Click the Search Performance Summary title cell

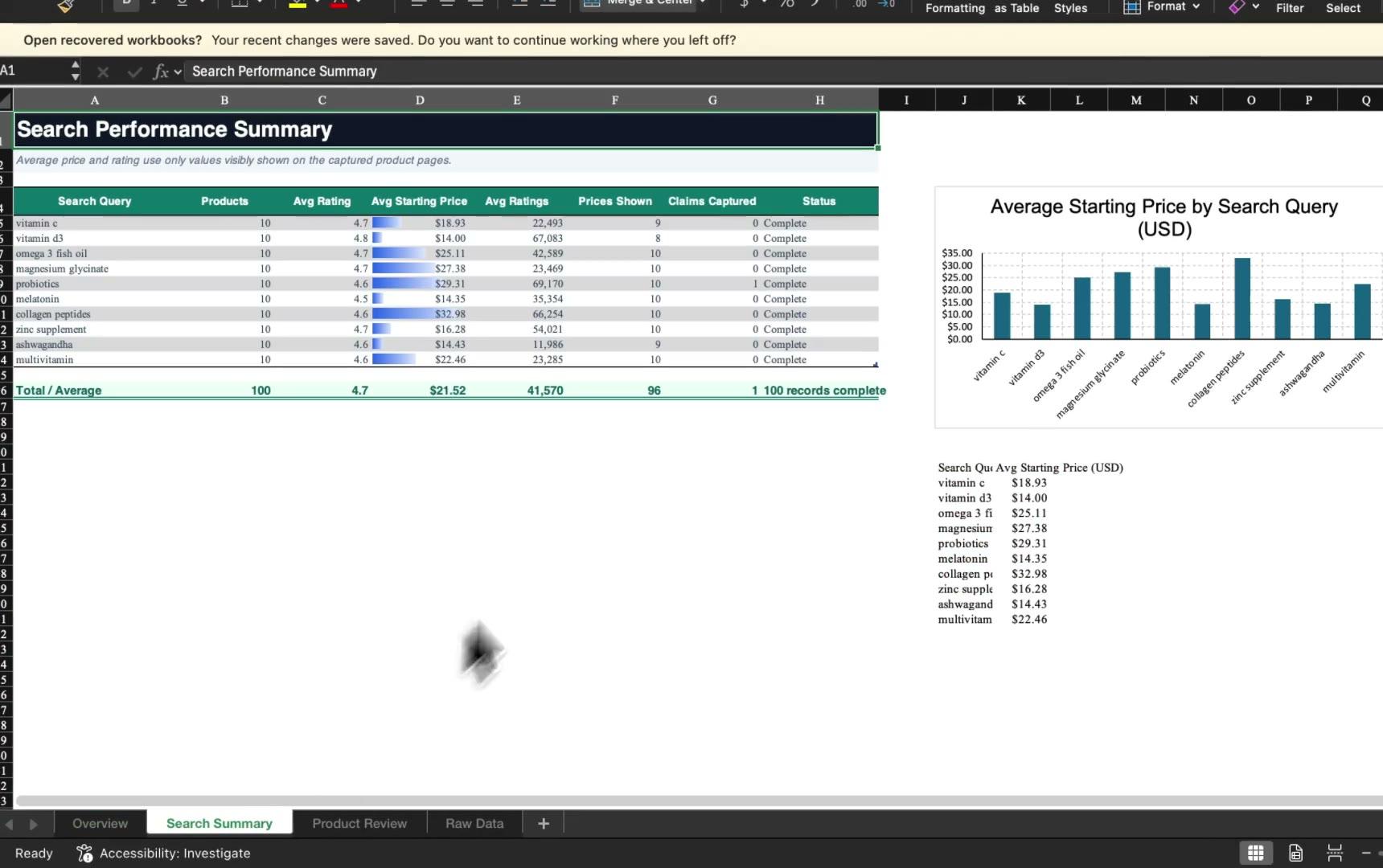[446, 129]
